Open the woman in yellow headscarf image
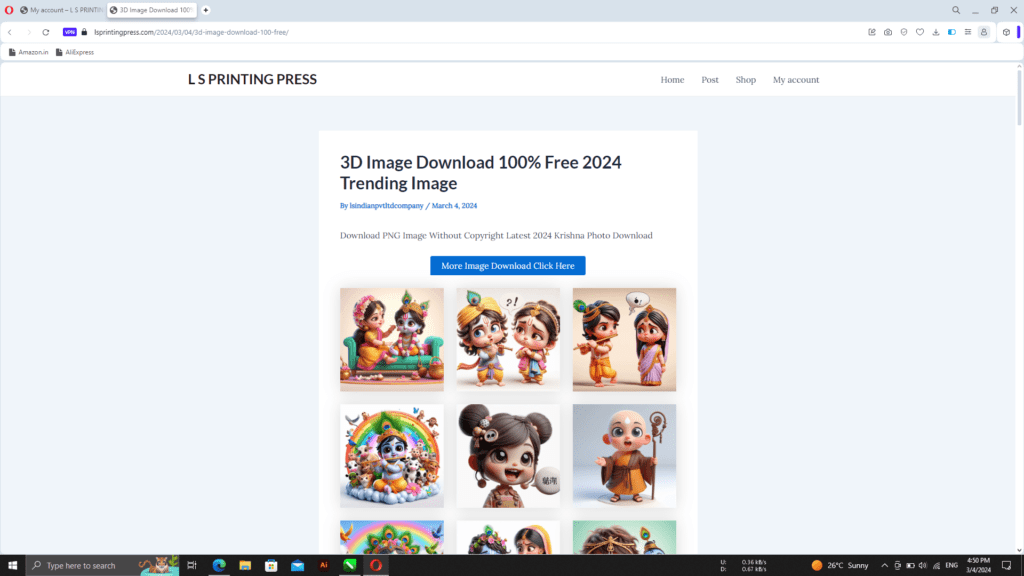The image size is (1024, 576). coord(508,537)
